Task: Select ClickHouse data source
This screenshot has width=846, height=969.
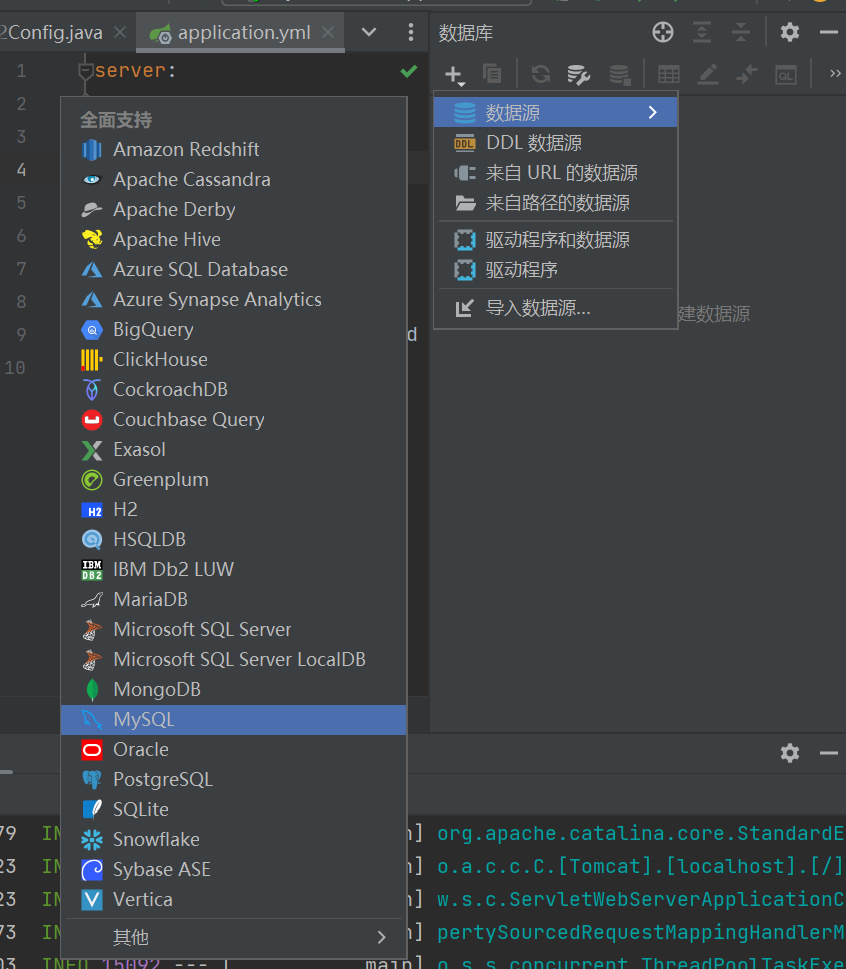Action: click(234, 360)
